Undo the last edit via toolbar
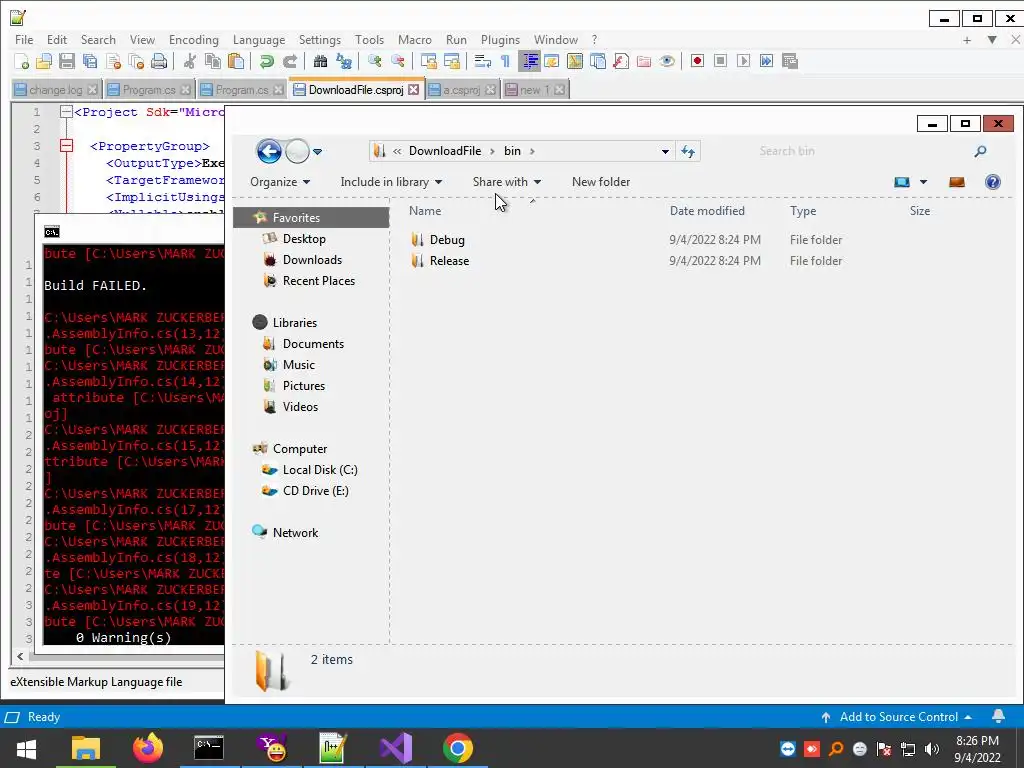1024x768 pixels. [x=266, y=61]
